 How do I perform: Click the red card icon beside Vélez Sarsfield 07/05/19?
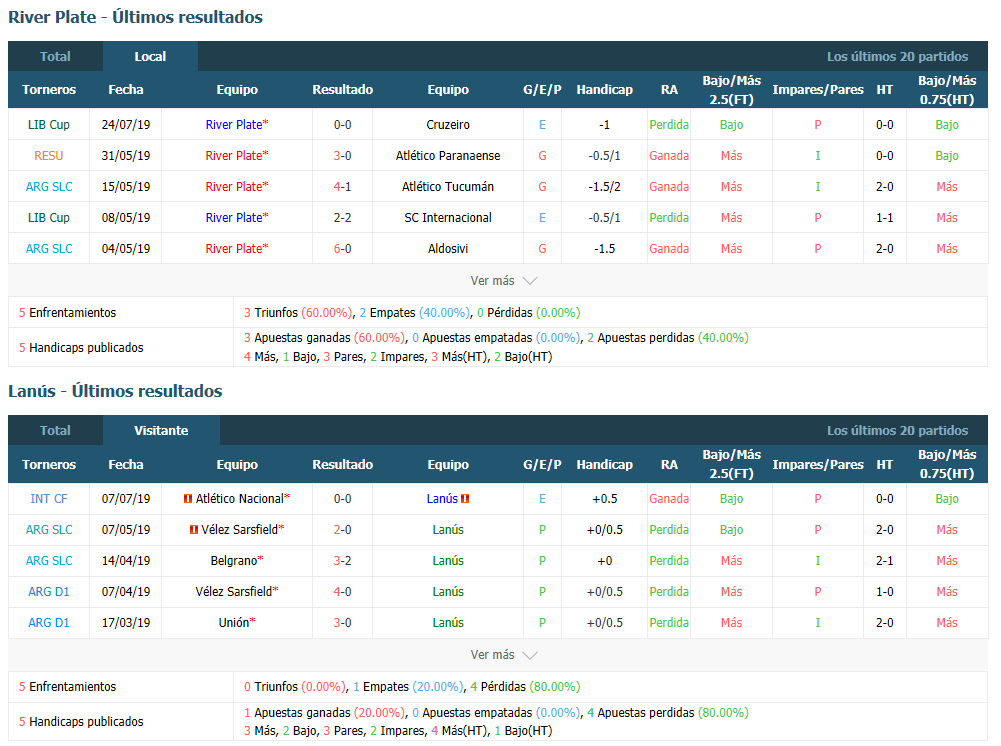click(x=193, y=530)
